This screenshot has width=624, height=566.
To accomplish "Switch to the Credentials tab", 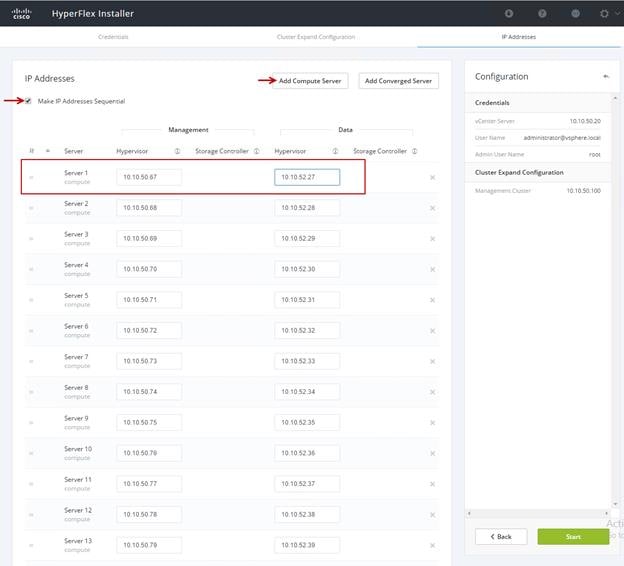I will (113, 37).
